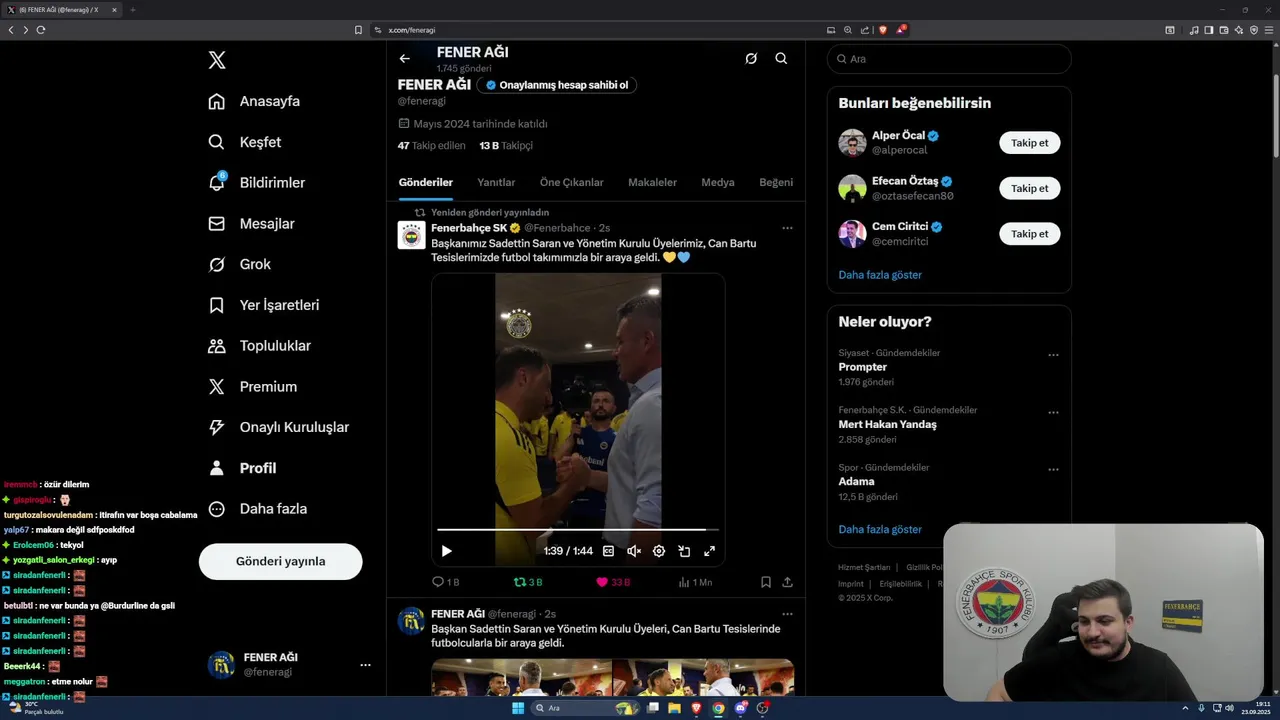Bookmark the Fenerbahçe SK post
The width and height of the screenshot is (1280, 720).
coord(765,582)
